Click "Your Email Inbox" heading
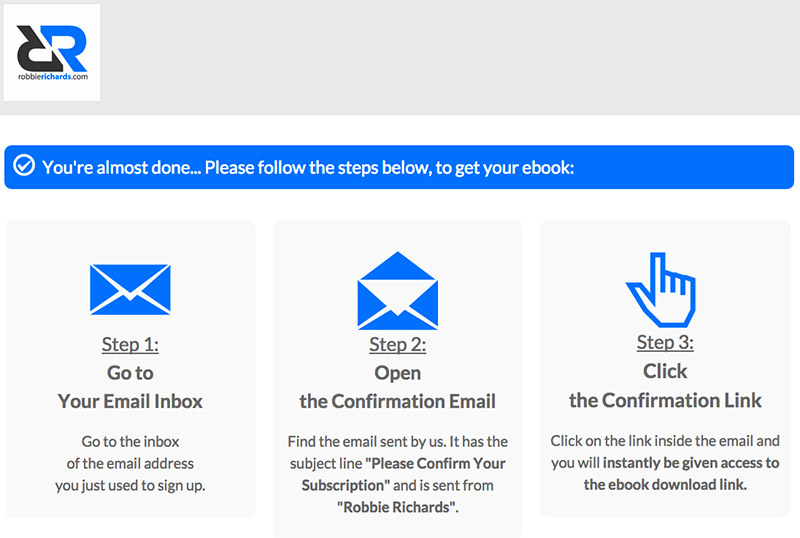The height and width of the screenshot is (538, 800). coord(130,401)
